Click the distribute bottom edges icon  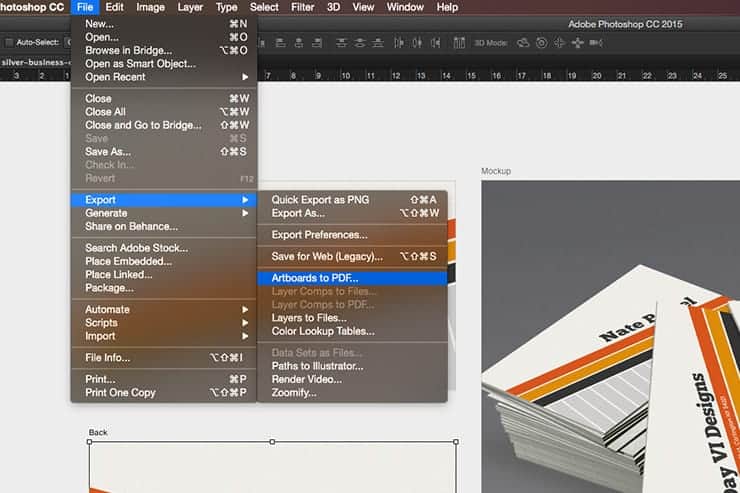pos(378,43)
